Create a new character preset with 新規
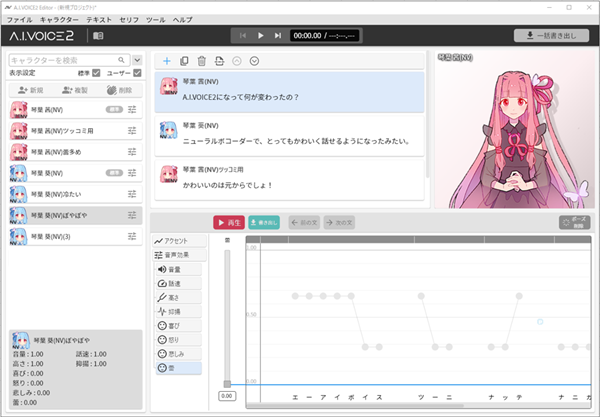 (31, 90)
